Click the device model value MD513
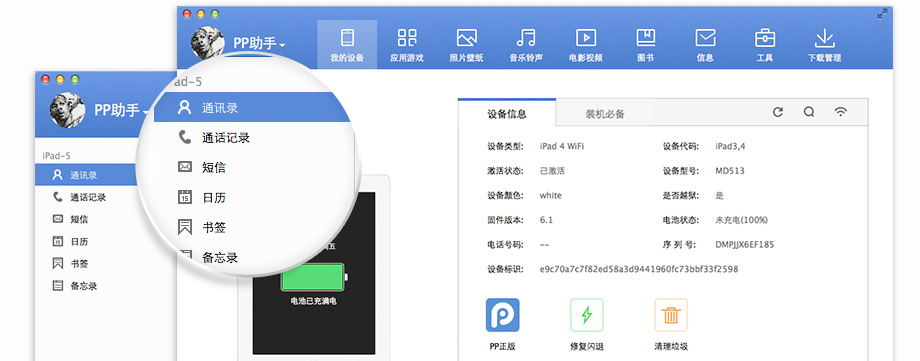920x361 pixels. [x=729, y=171]
